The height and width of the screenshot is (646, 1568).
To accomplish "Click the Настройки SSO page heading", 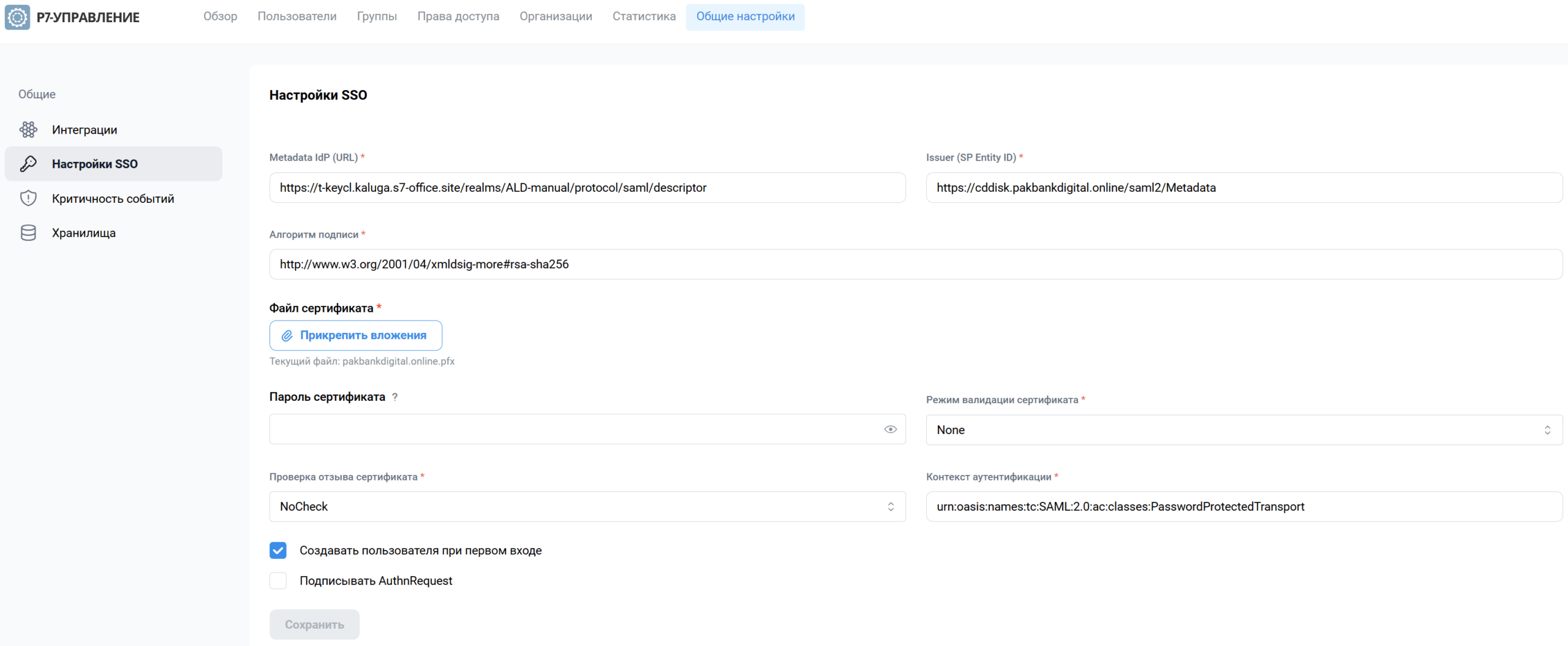I will click(x=318, y=95).
